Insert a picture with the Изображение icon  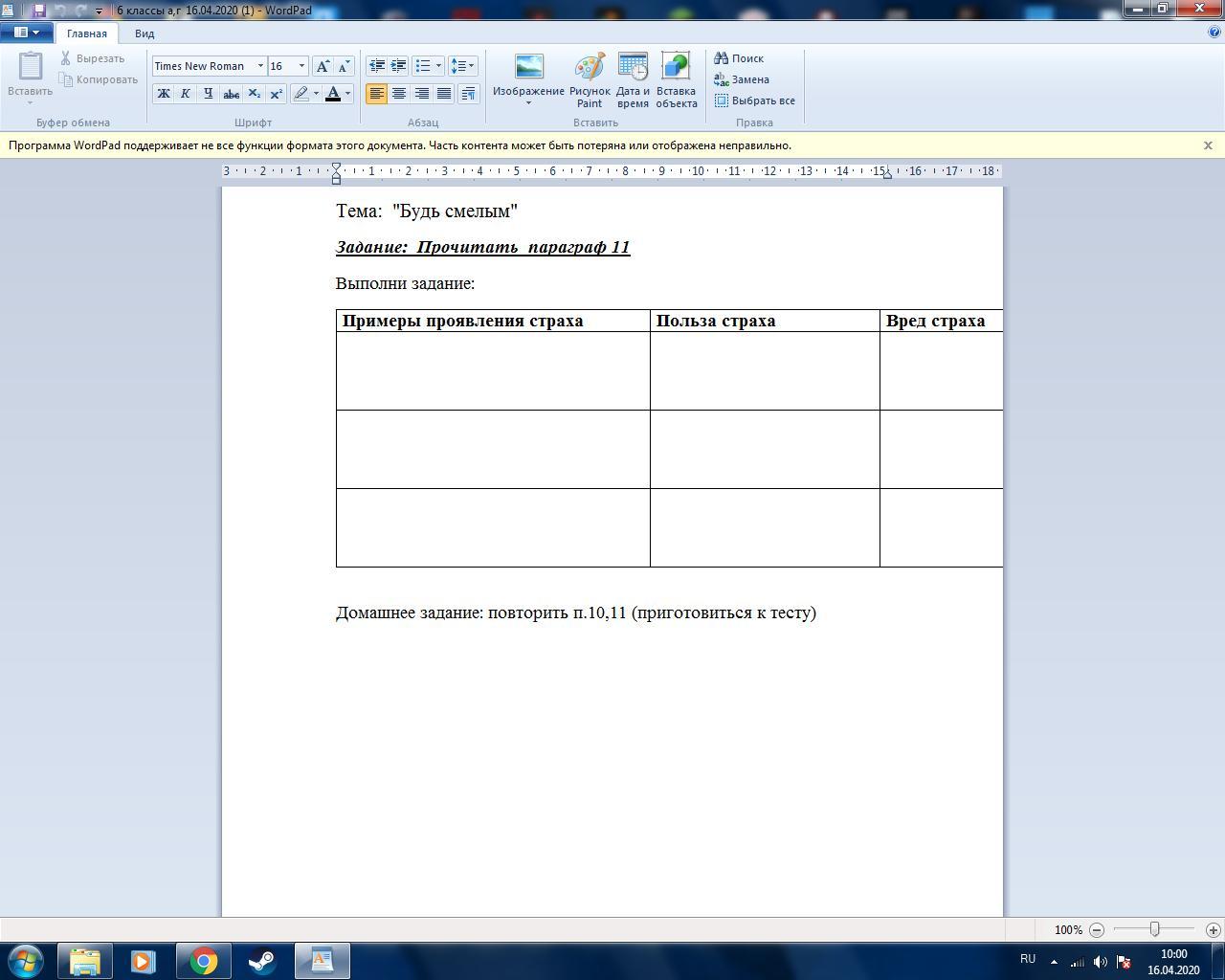pyautogui.click(x=528, y=67)
